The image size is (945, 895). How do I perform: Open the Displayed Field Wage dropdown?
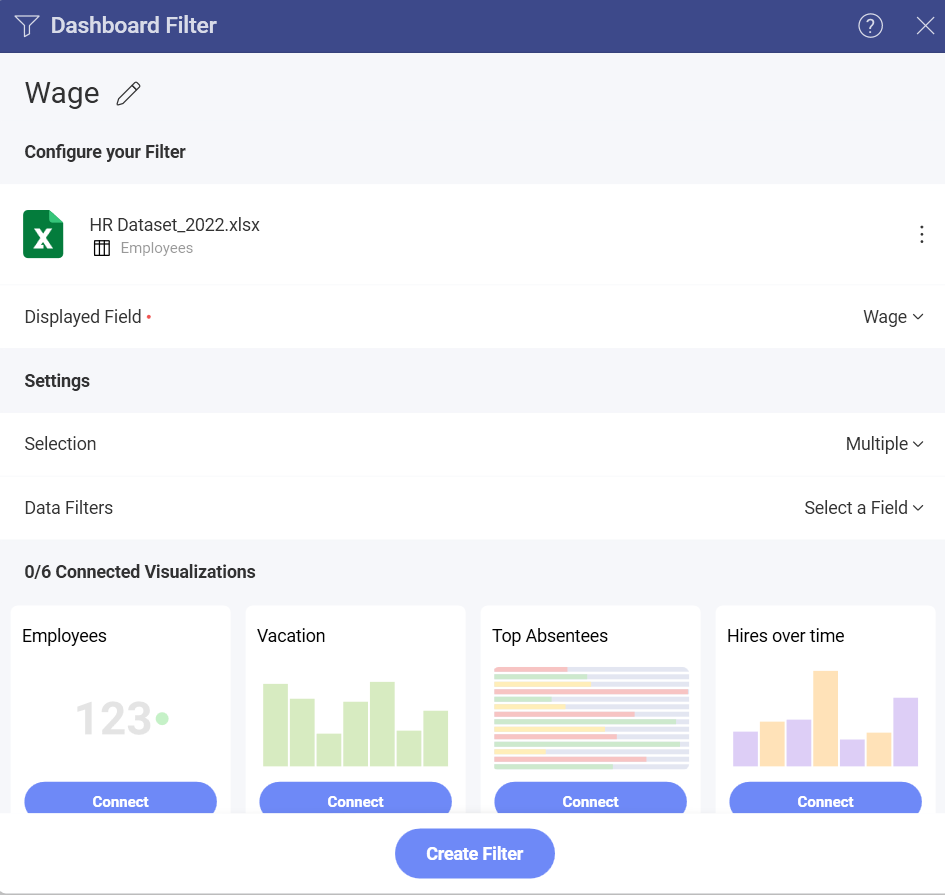893,317
